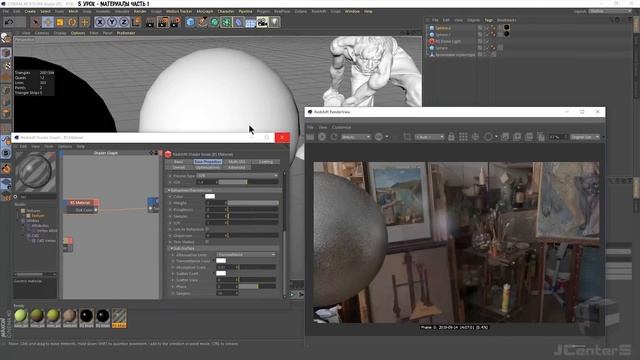Open Beauty AOV dropdown in RenderView
Viewport: 640px width, 360px height.
pos(356,137)
